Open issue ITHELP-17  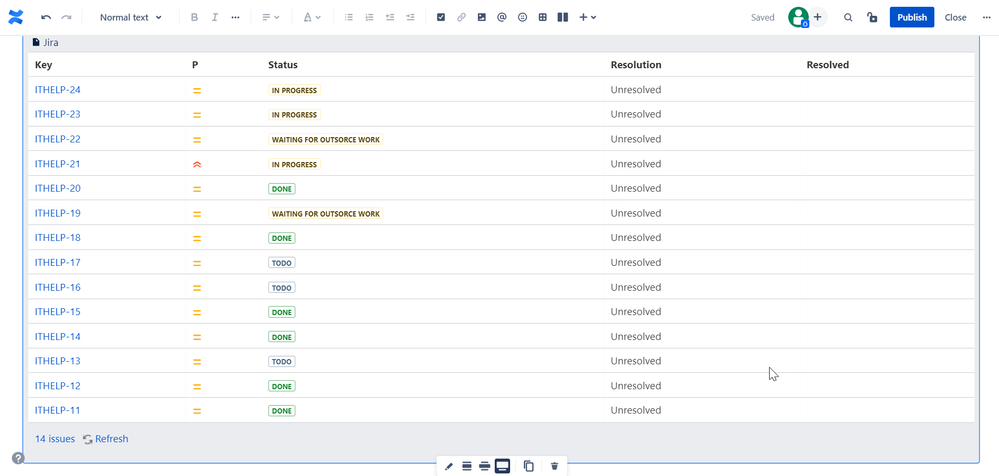[57, 263]
